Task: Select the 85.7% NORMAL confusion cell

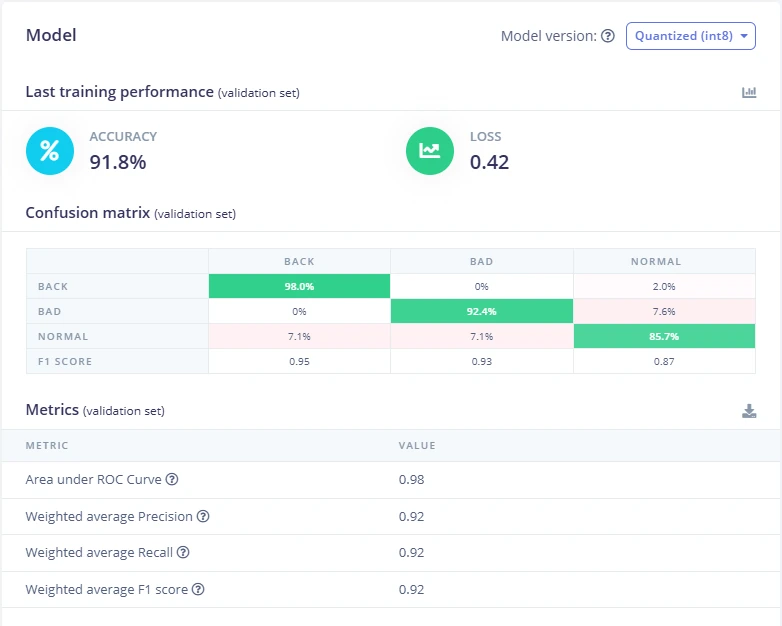Action: click(664, 336)
